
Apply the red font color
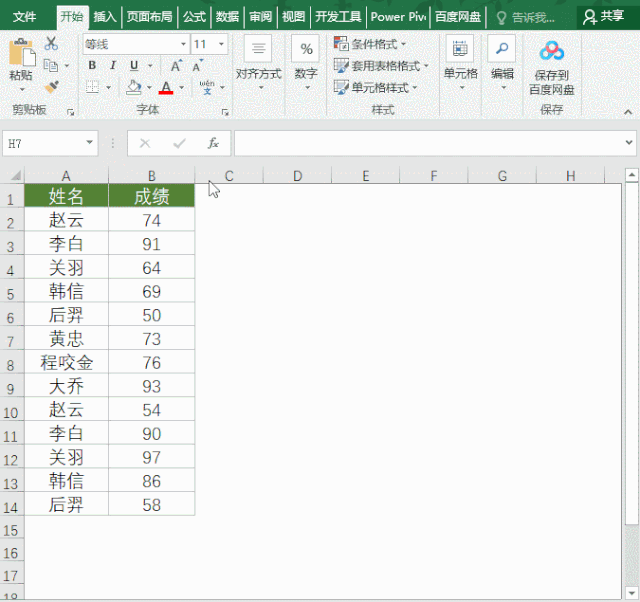(166, 87)
